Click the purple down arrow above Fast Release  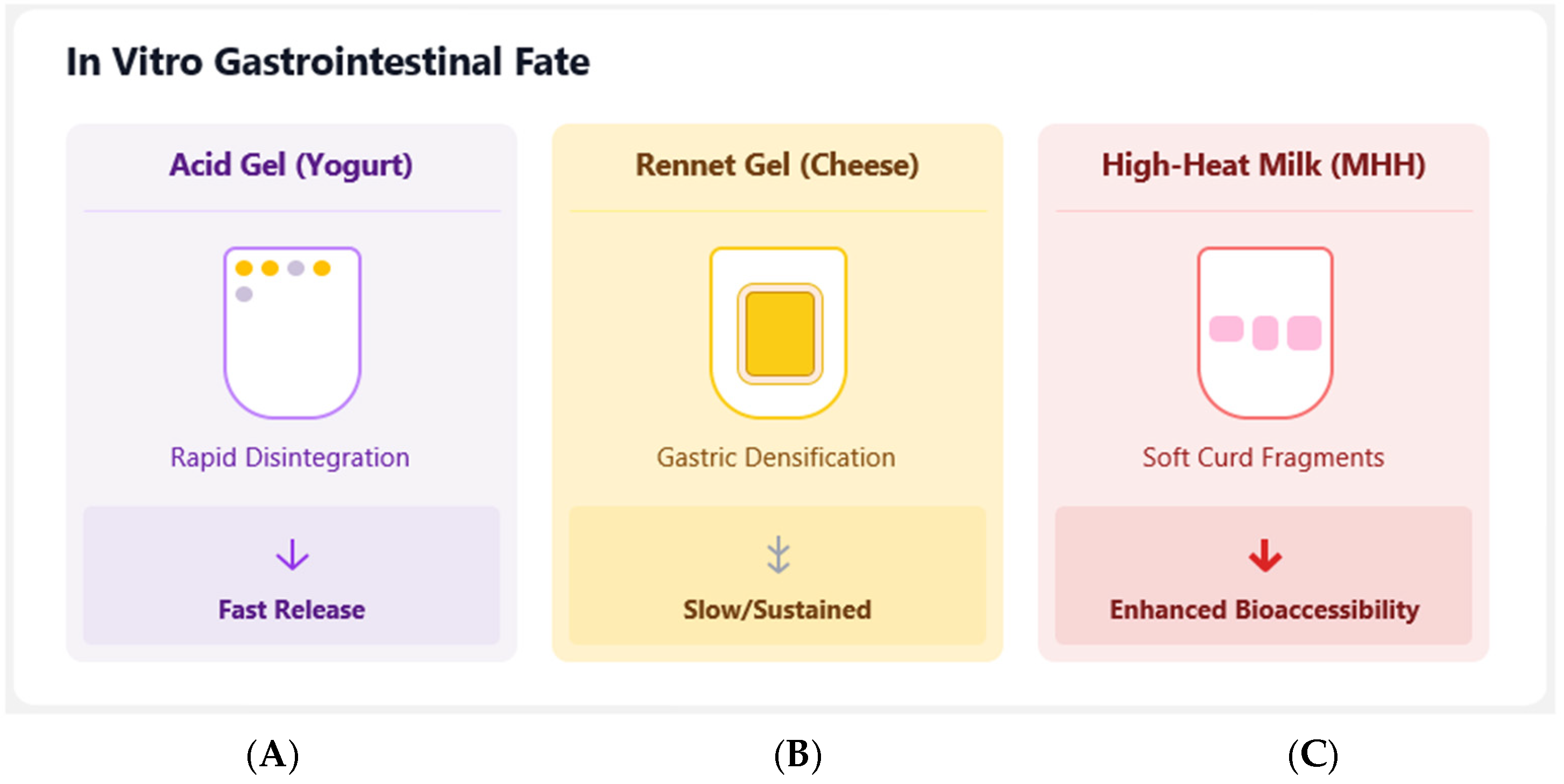(x=292, y=554)
